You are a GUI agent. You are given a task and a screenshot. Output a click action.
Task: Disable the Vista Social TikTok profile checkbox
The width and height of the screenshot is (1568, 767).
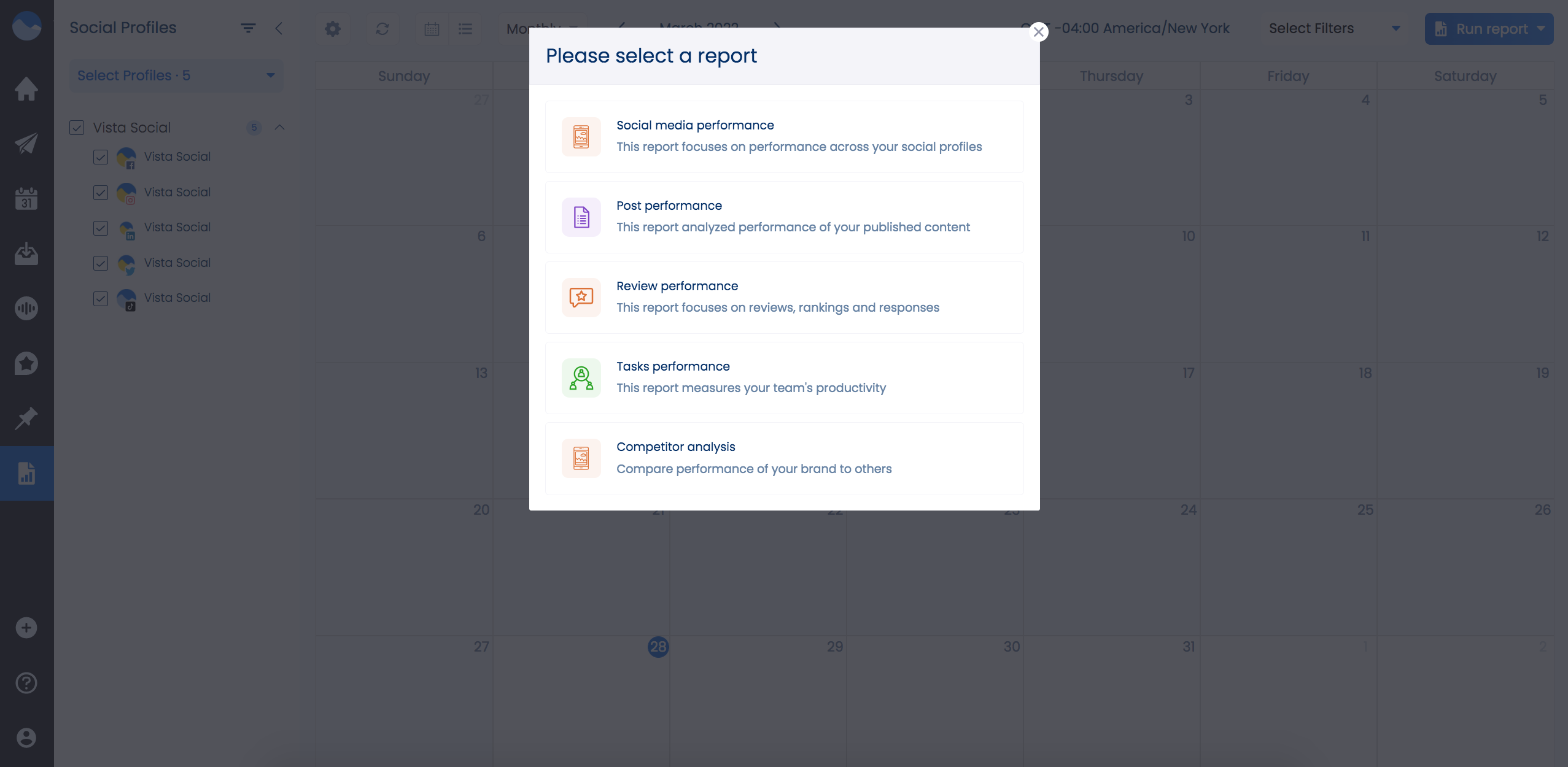point(101,299)
